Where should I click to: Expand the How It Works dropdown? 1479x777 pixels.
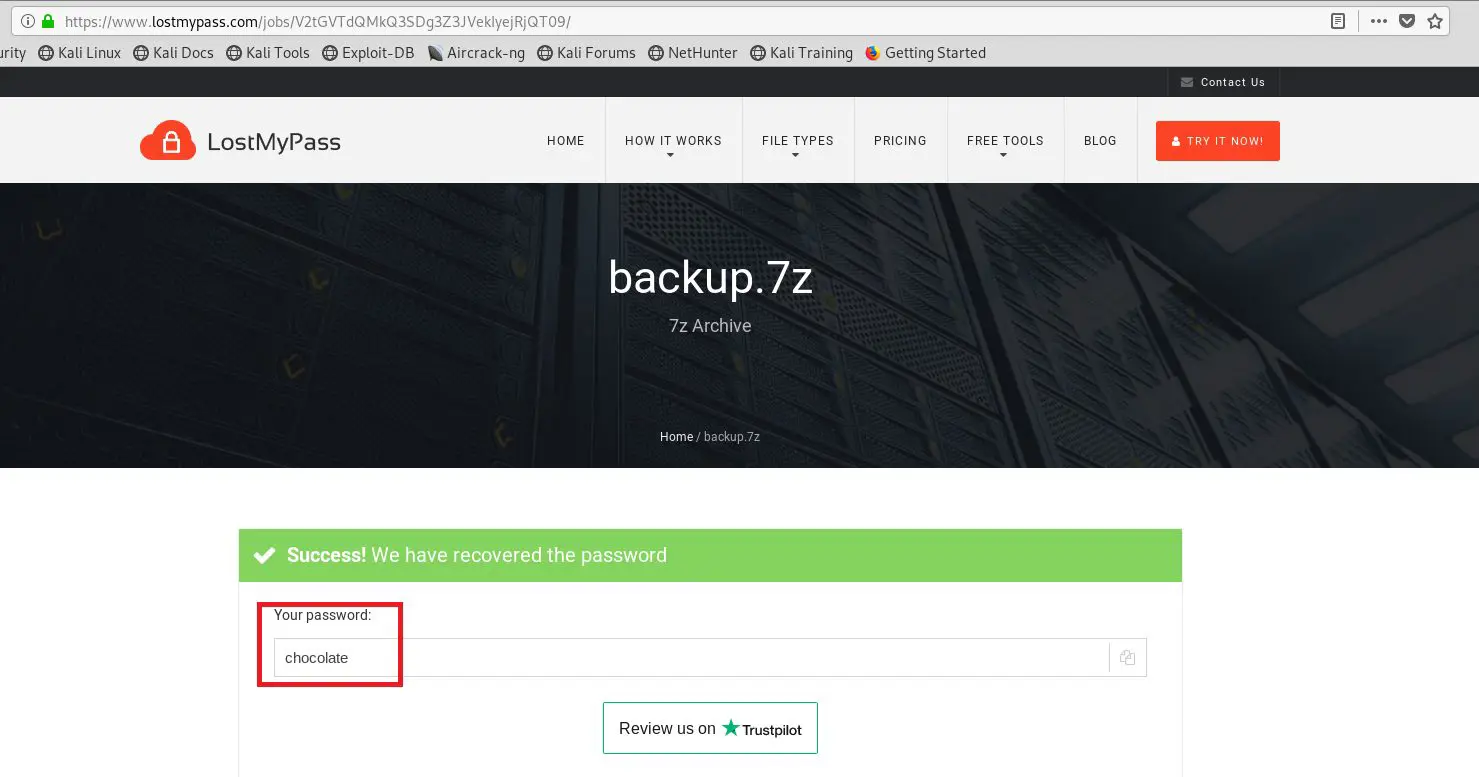tap(673, 141)
